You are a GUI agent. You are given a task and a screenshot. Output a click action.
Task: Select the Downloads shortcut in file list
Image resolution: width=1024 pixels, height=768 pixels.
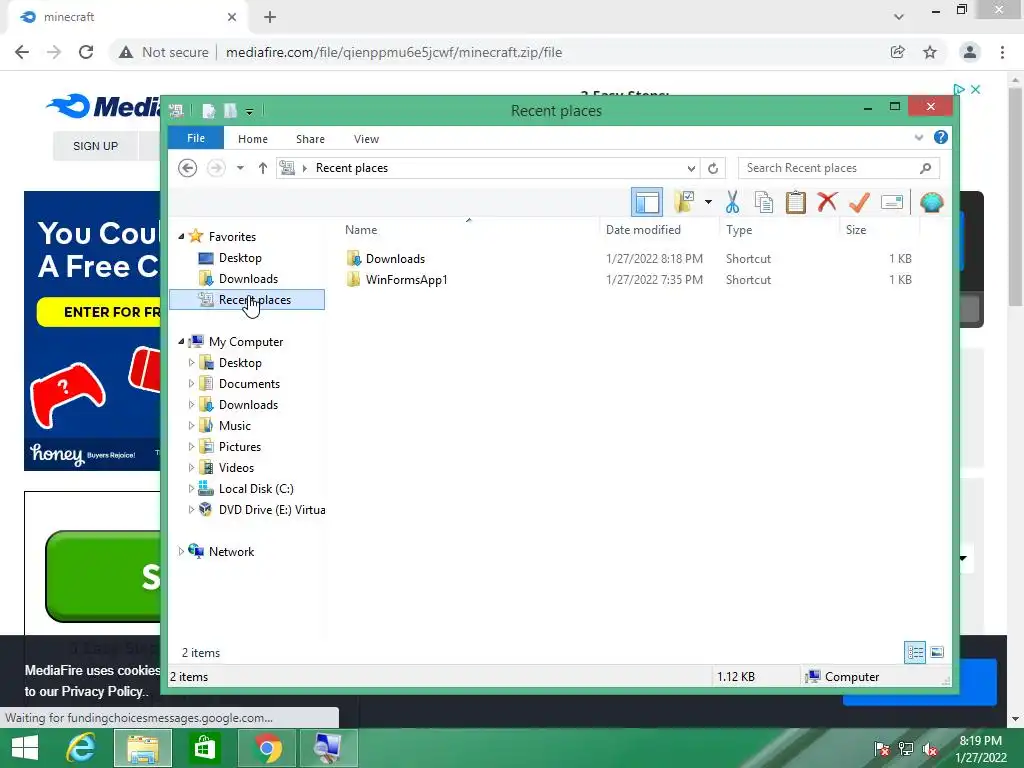pos(395,259)
